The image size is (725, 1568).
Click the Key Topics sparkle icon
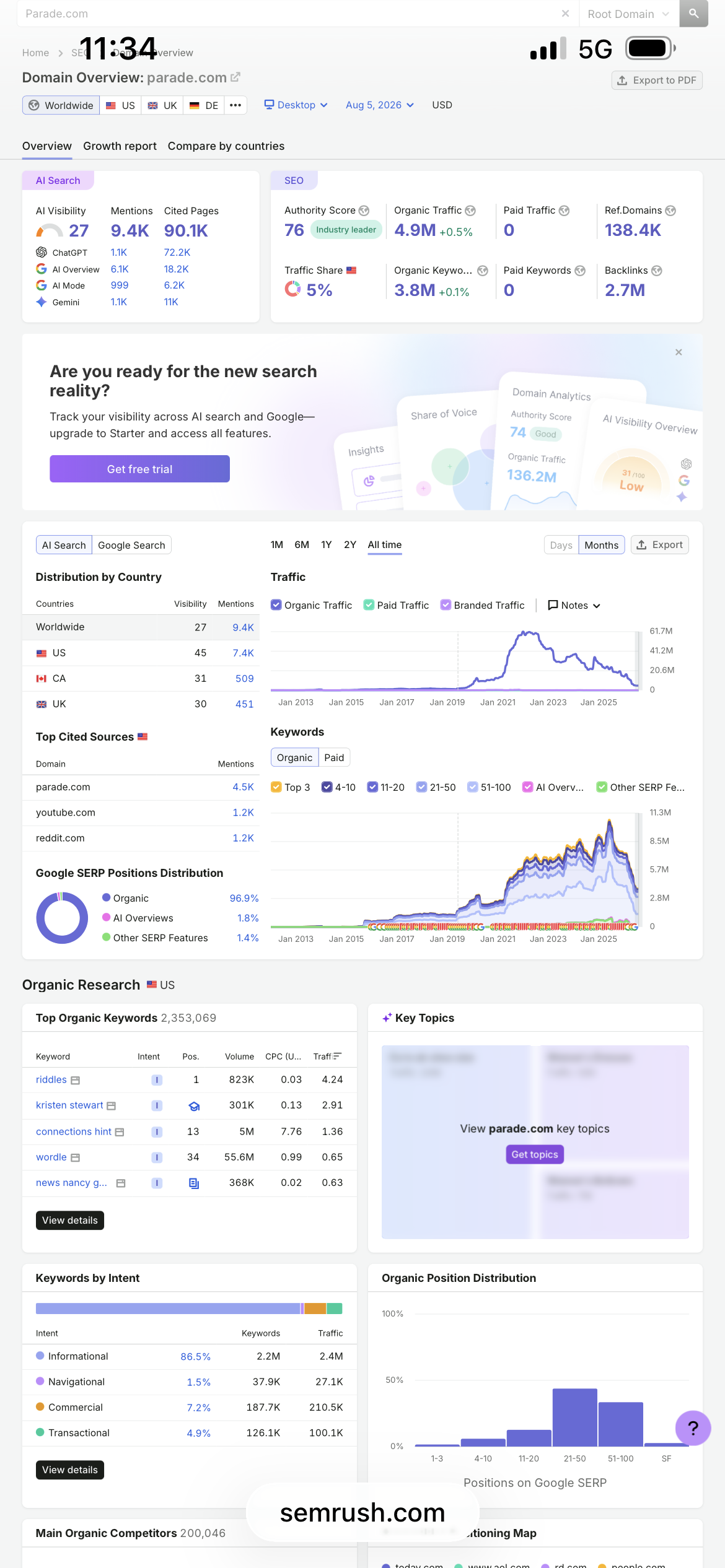pos(387,1018)
